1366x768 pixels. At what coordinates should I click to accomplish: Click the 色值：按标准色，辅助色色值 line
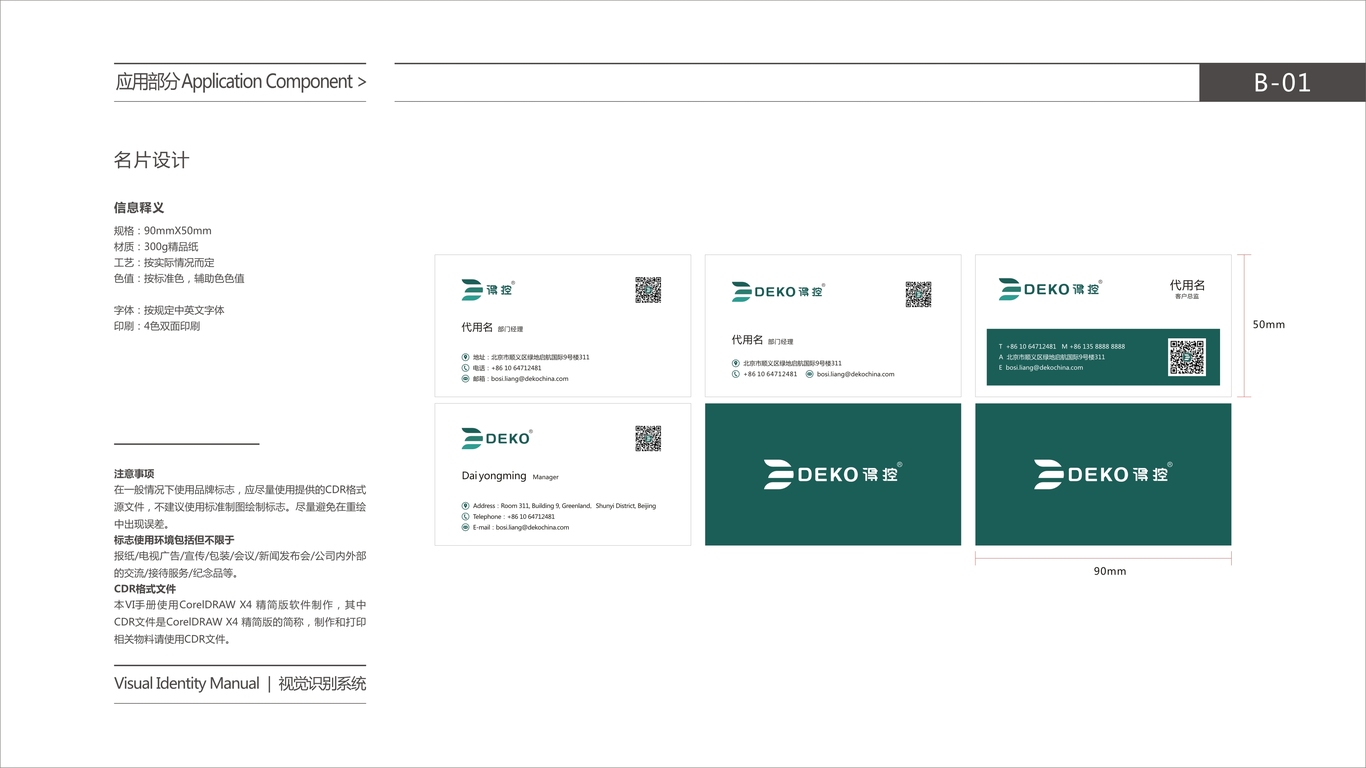[179, 279]
